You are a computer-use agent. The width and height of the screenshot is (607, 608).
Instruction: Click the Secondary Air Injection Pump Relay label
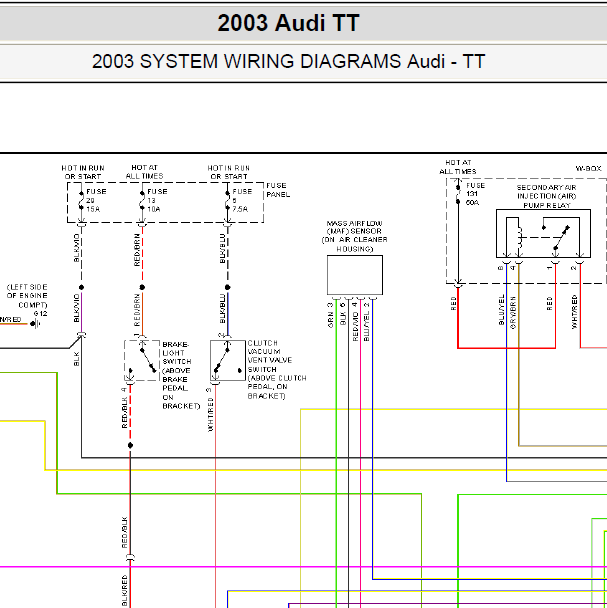tap(546, 196)
